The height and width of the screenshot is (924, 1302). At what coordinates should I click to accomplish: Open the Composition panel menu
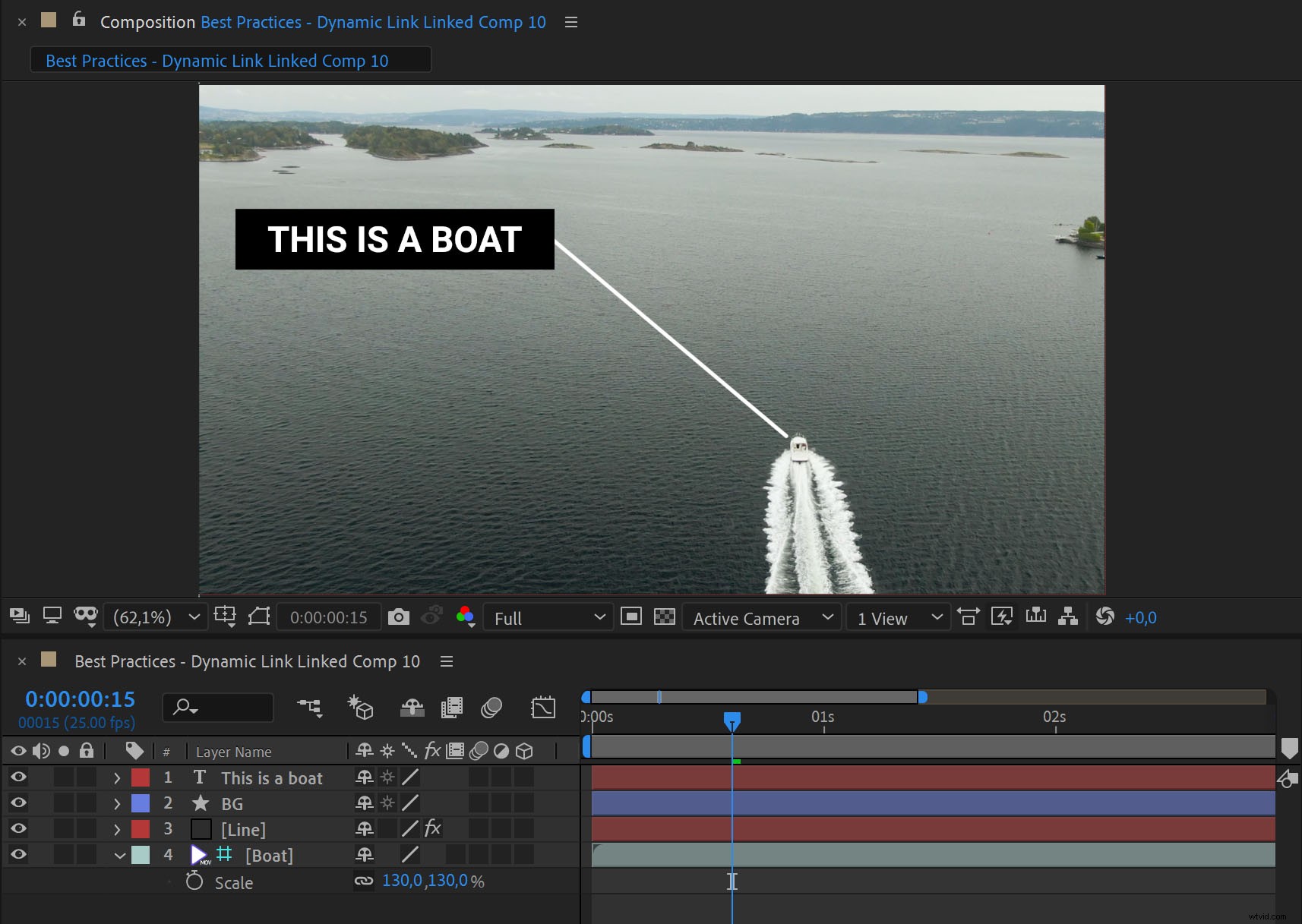[570, 22]
